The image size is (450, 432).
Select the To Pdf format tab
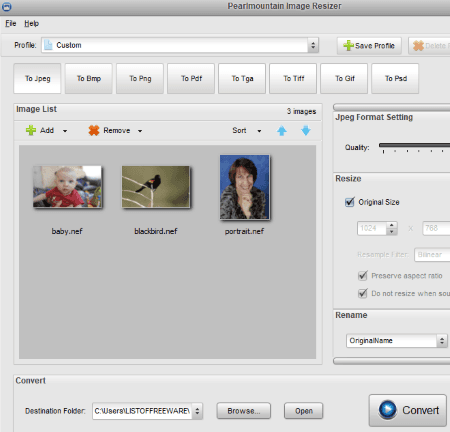(x=191, y=79)
